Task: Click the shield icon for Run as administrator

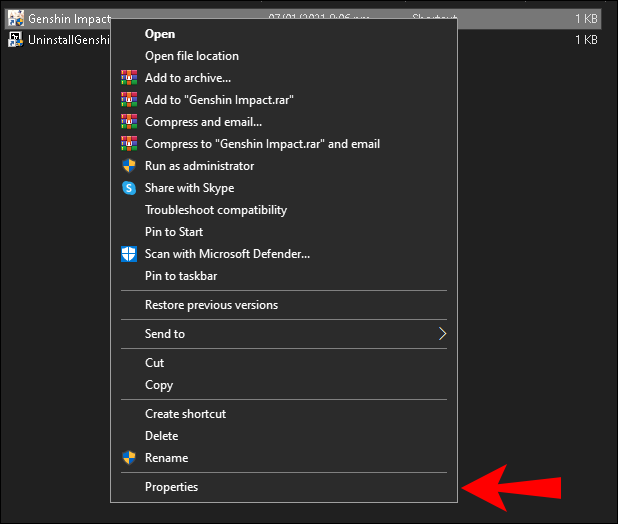Action: click(x=128, y=166)
